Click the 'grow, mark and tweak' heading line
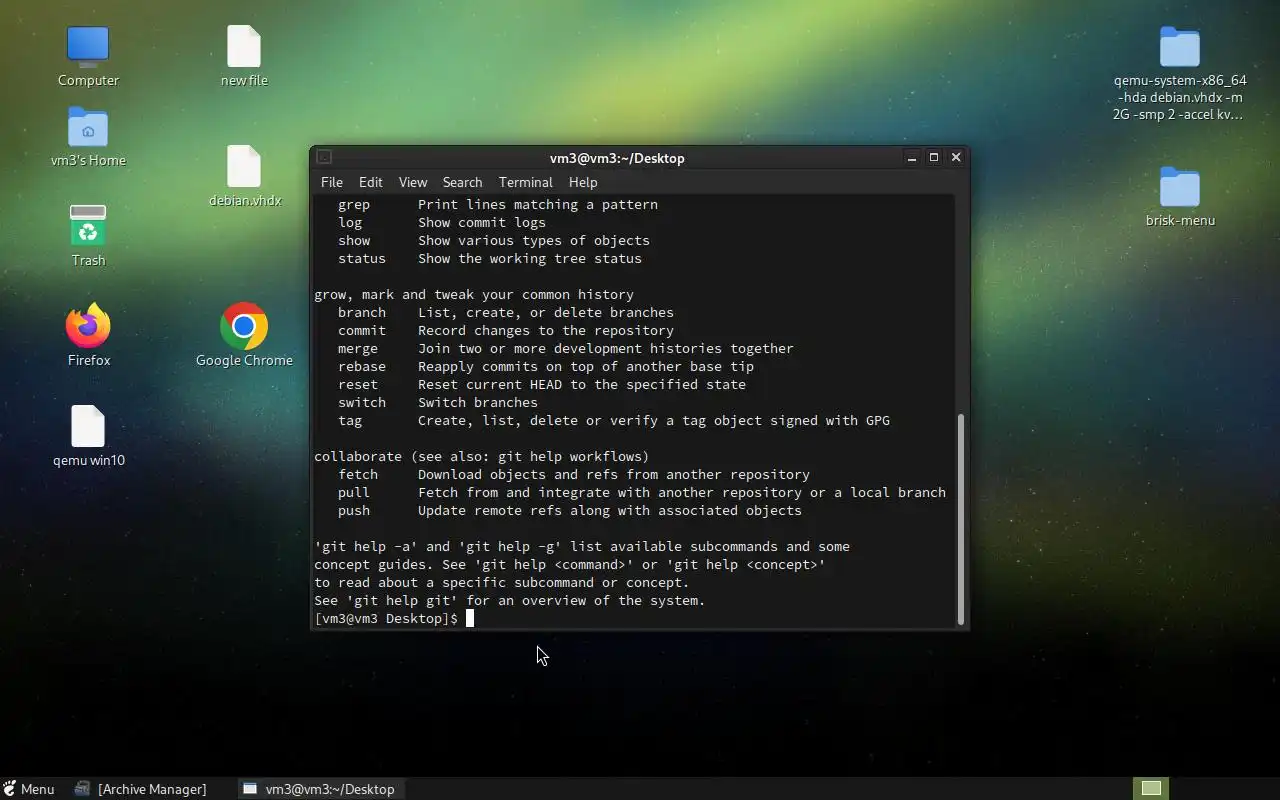Screen dimensions: 1280x800 pos(474,295)
